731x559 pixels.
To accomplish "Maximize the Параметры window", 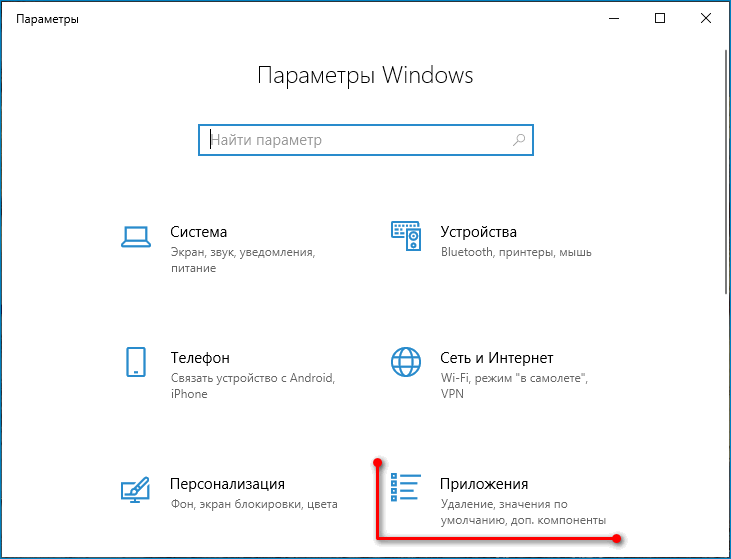I will click(660, 18).
